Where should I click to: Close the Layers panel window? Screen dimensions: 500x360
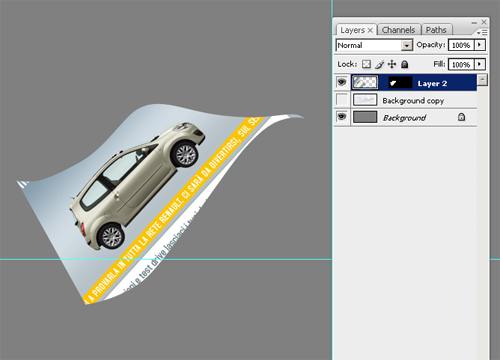click(484, 22)
